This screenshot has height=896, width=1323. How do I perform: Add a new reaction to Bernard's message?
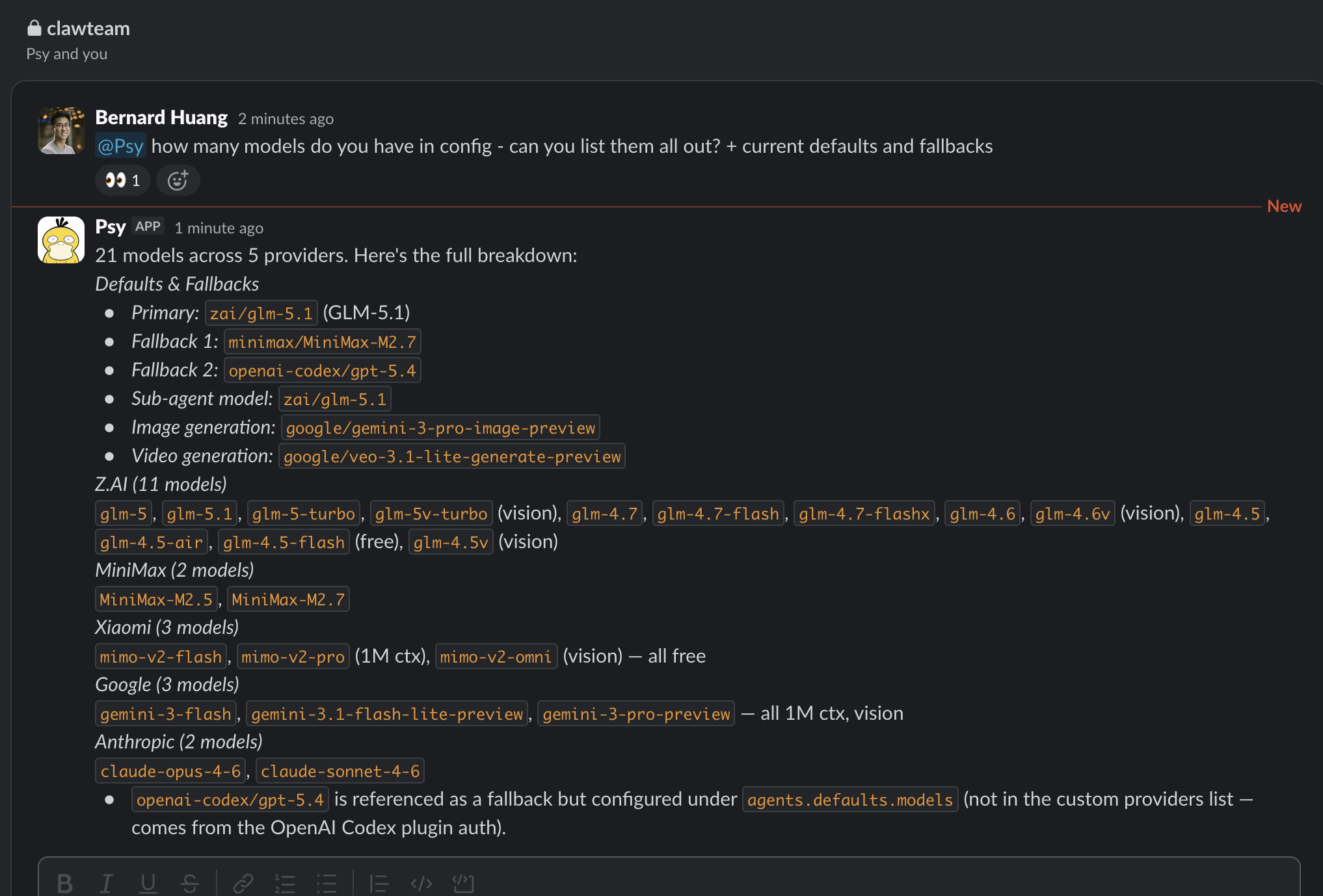pyautogui.click(x=178, y=180)
